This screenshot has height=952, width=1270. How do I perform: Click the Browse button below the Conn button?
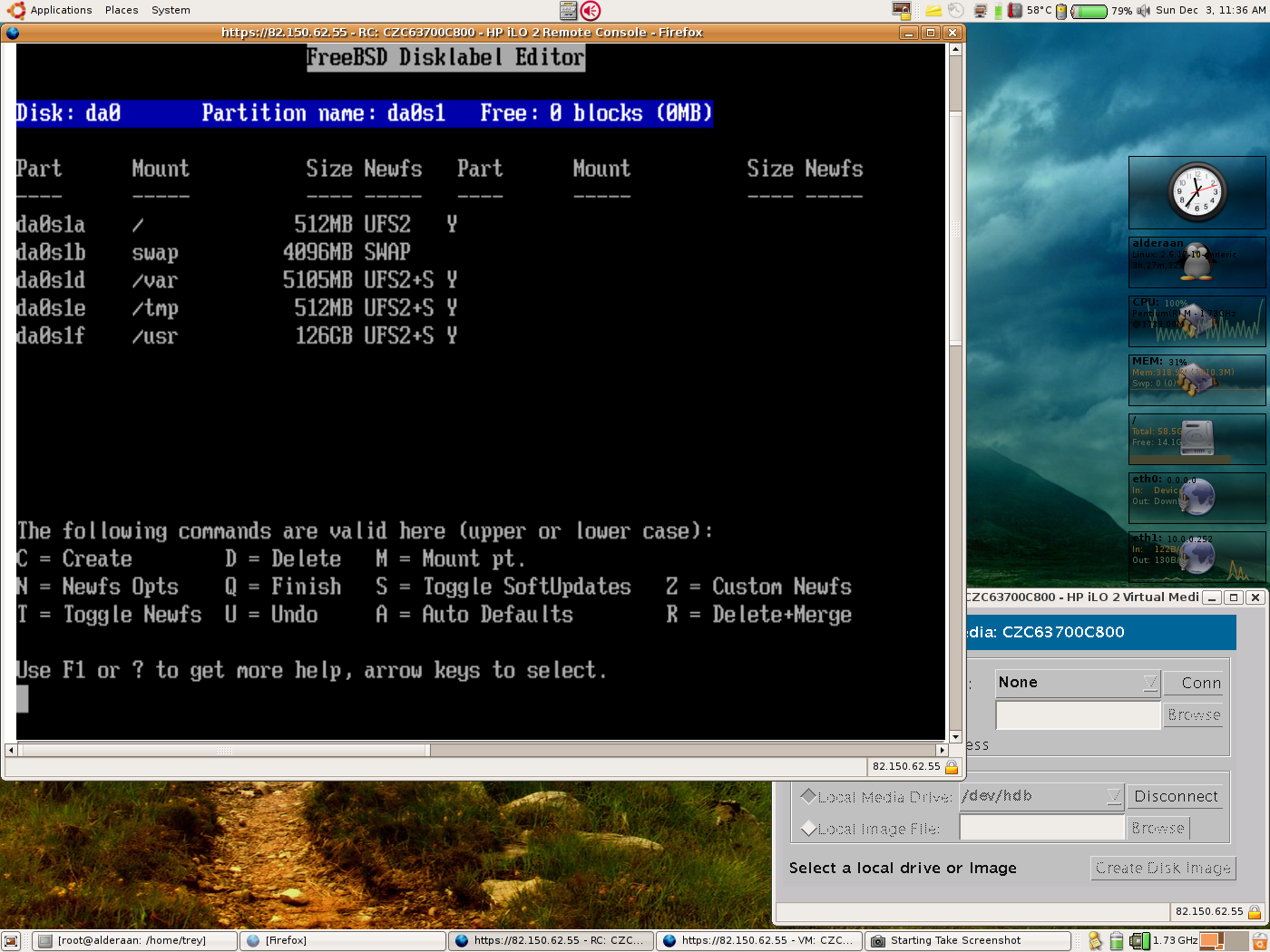point(1194,715)
